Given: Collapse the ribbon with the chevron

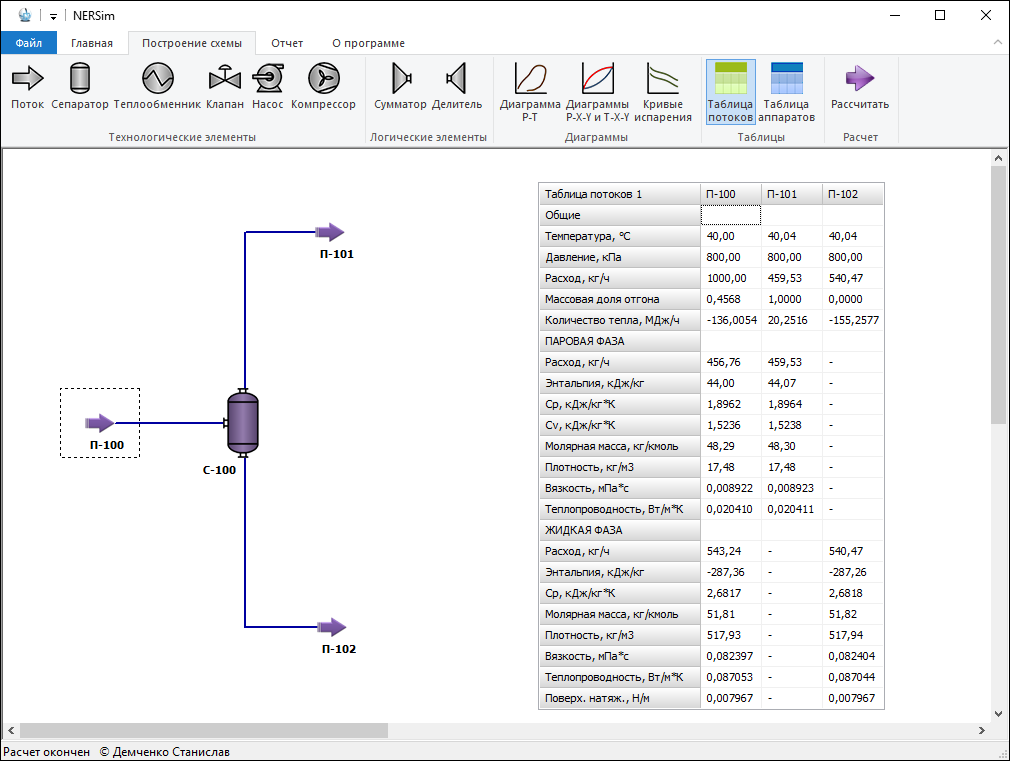Looking at the screenshot, I should 997,43.
